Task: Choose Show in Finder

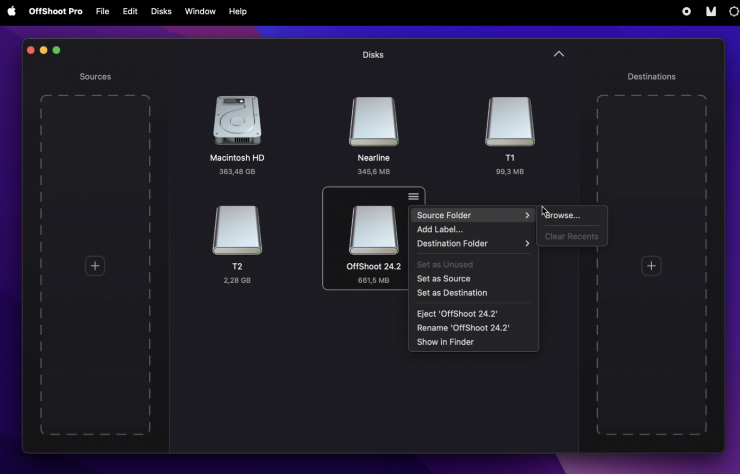Action: pyautogui.click(x=445, y=342)
